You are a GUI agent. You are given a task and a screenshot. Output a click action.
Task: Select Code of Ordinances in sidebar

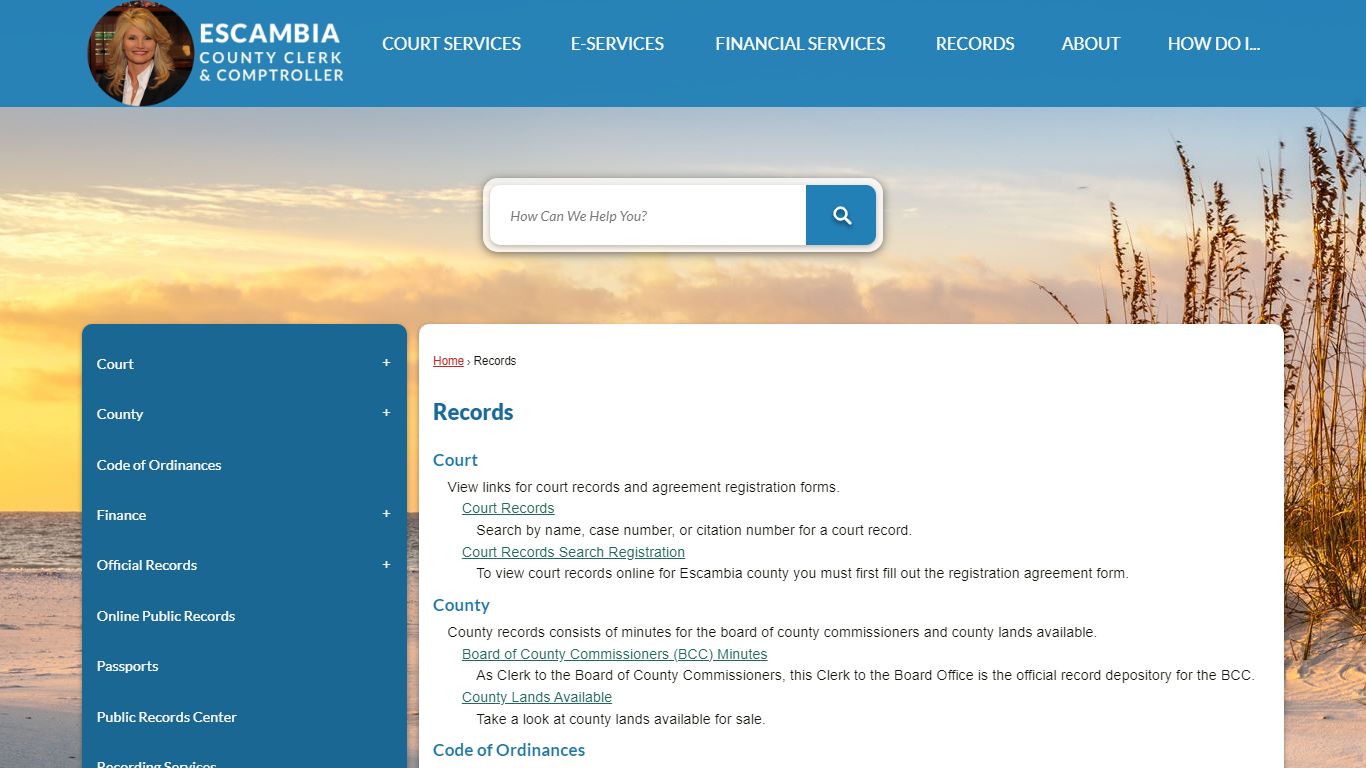(159, 464)
